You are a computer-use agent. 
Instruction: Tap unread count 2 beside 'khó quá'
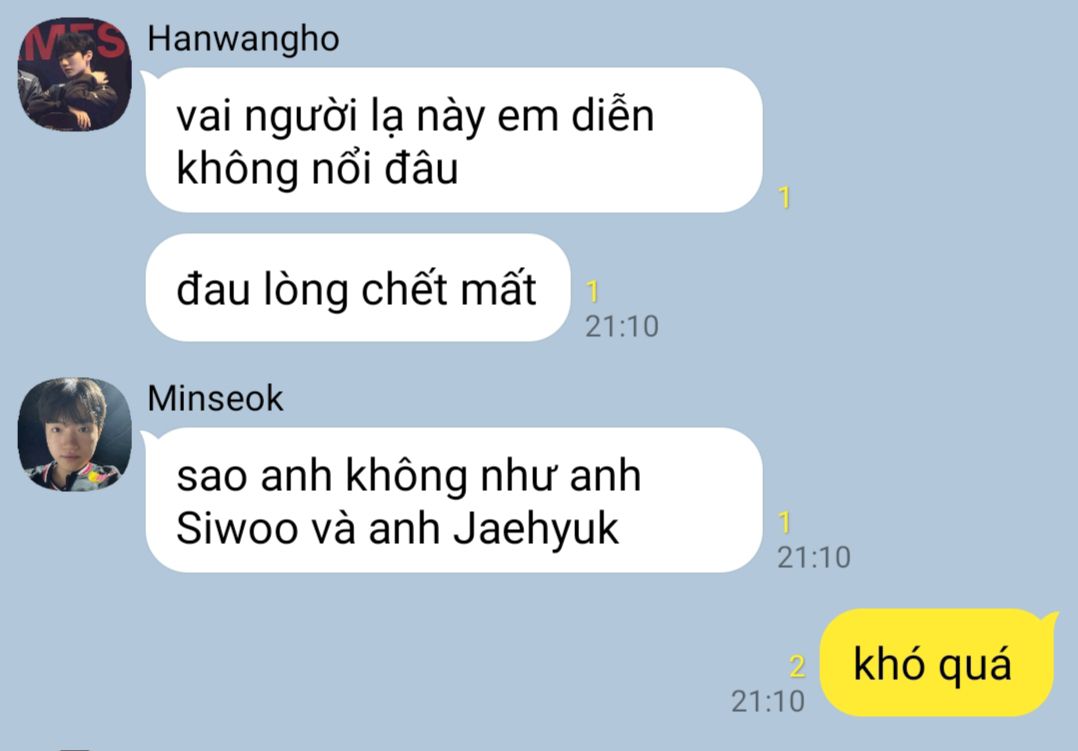pyautogui.click(x=797, y=666)
